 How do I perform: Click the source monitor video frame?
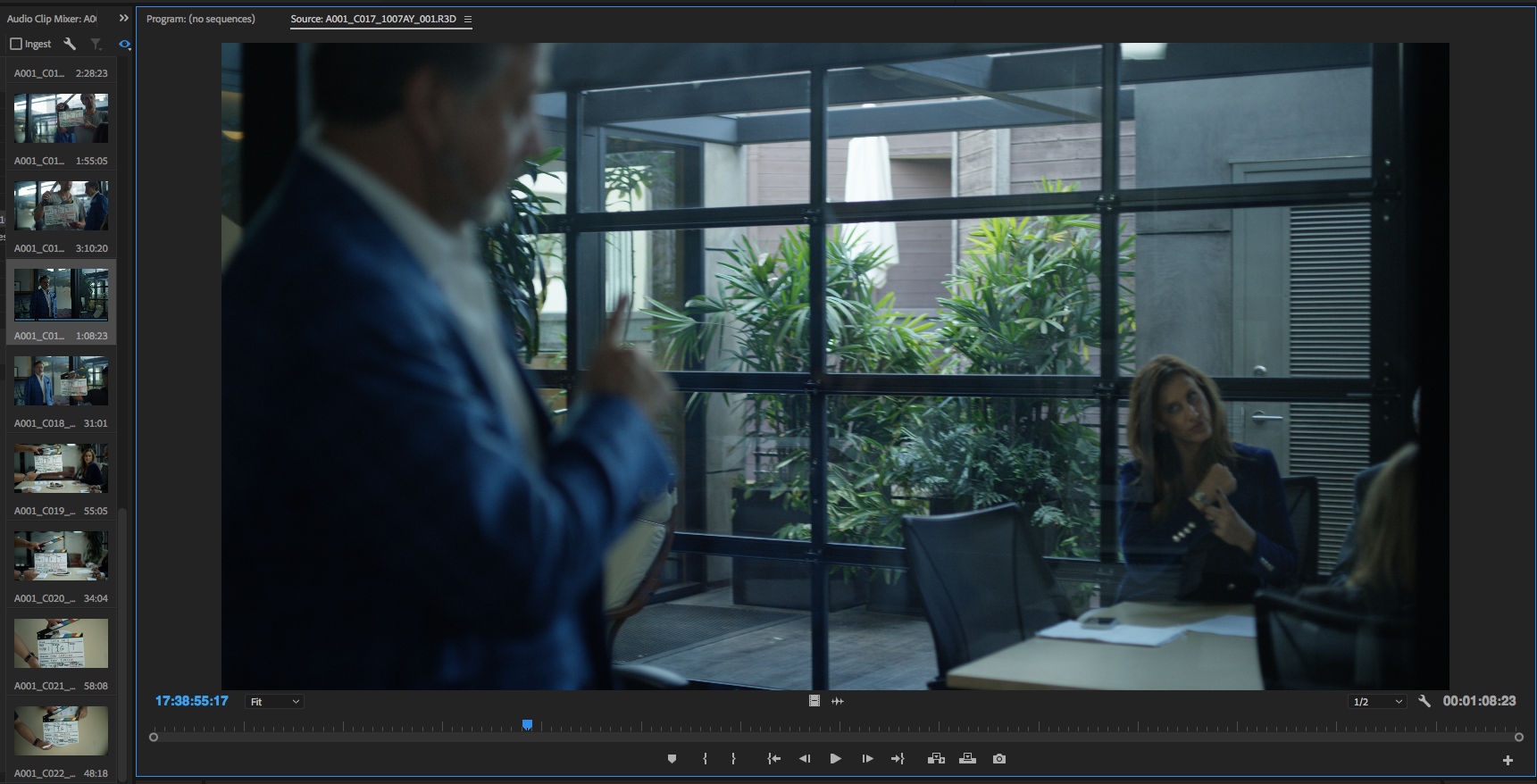pyautogui.click(x=835, y=366)
